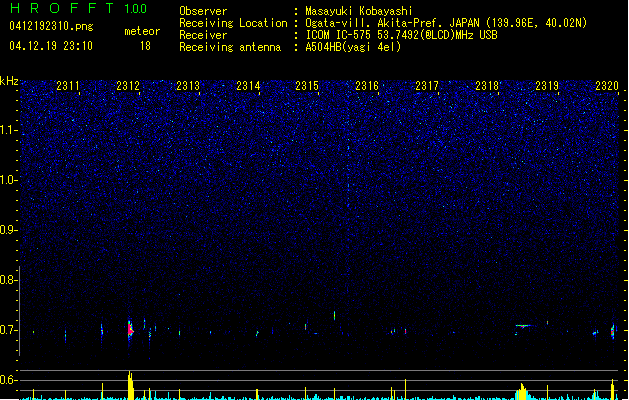Click the yellow intensity cluster before 2319
The height and width of the screenshot is (400, 629).
pyautogui.click(x=522, y=392)
